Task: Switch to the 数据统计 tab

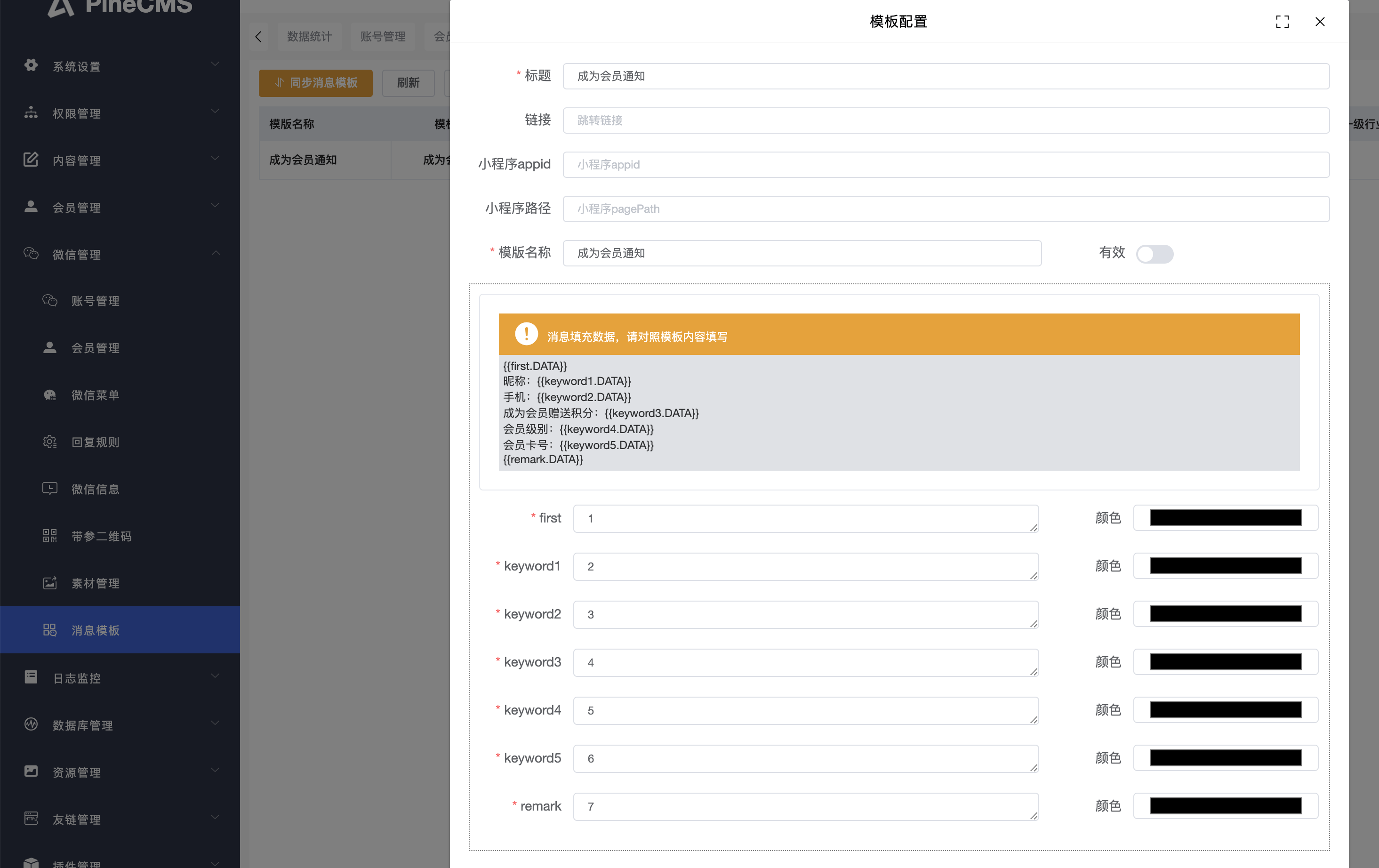Action: (309, 37)
